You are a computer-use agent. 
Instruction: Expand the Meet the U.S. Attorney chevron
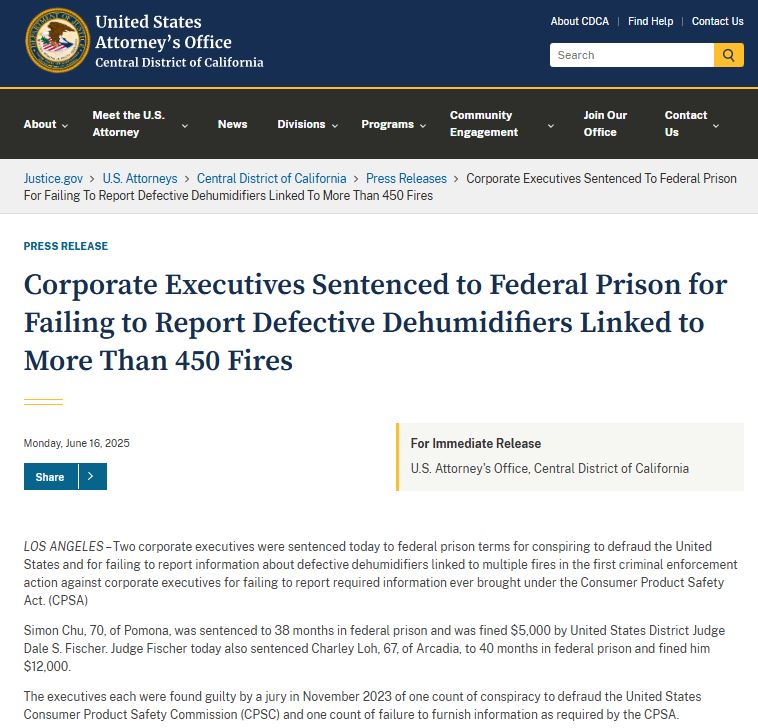185,126
